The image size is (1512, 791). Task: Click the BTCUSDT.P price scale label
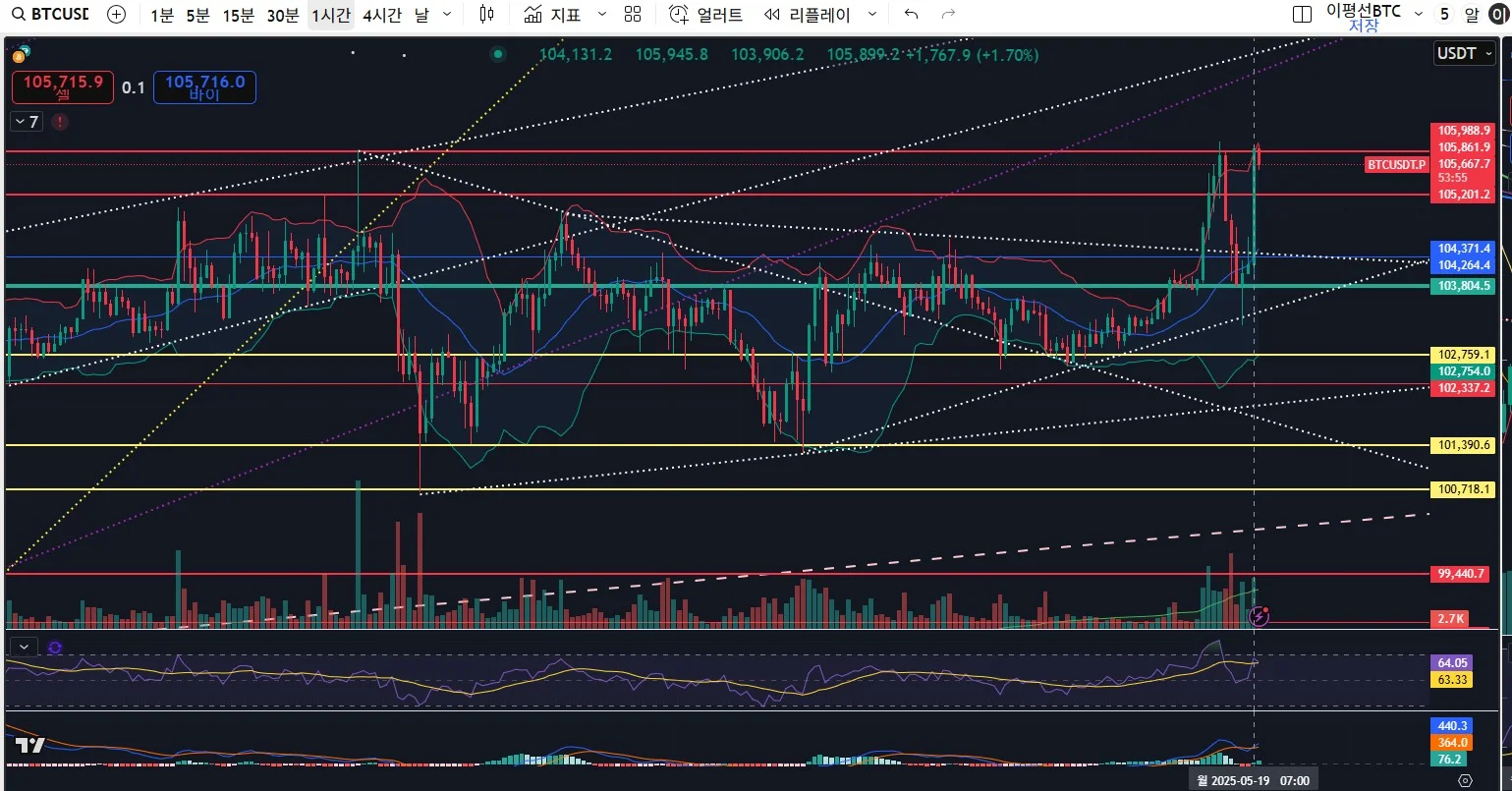(1396, 164)
